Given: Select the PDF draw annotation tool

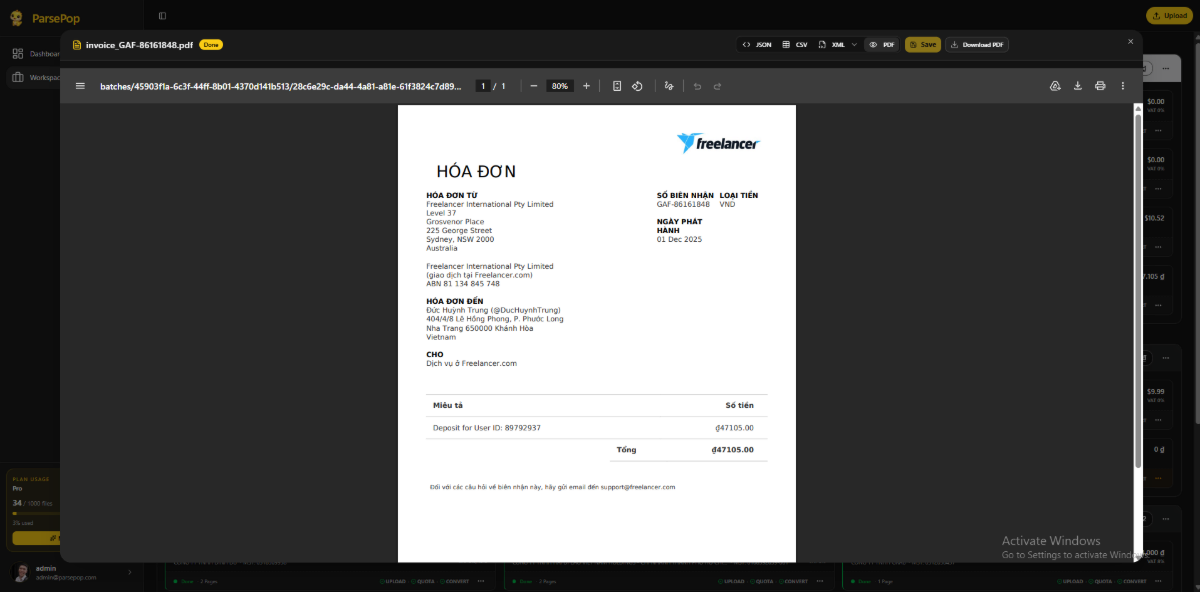Looking at the screenshot, I should click(668, 86).
